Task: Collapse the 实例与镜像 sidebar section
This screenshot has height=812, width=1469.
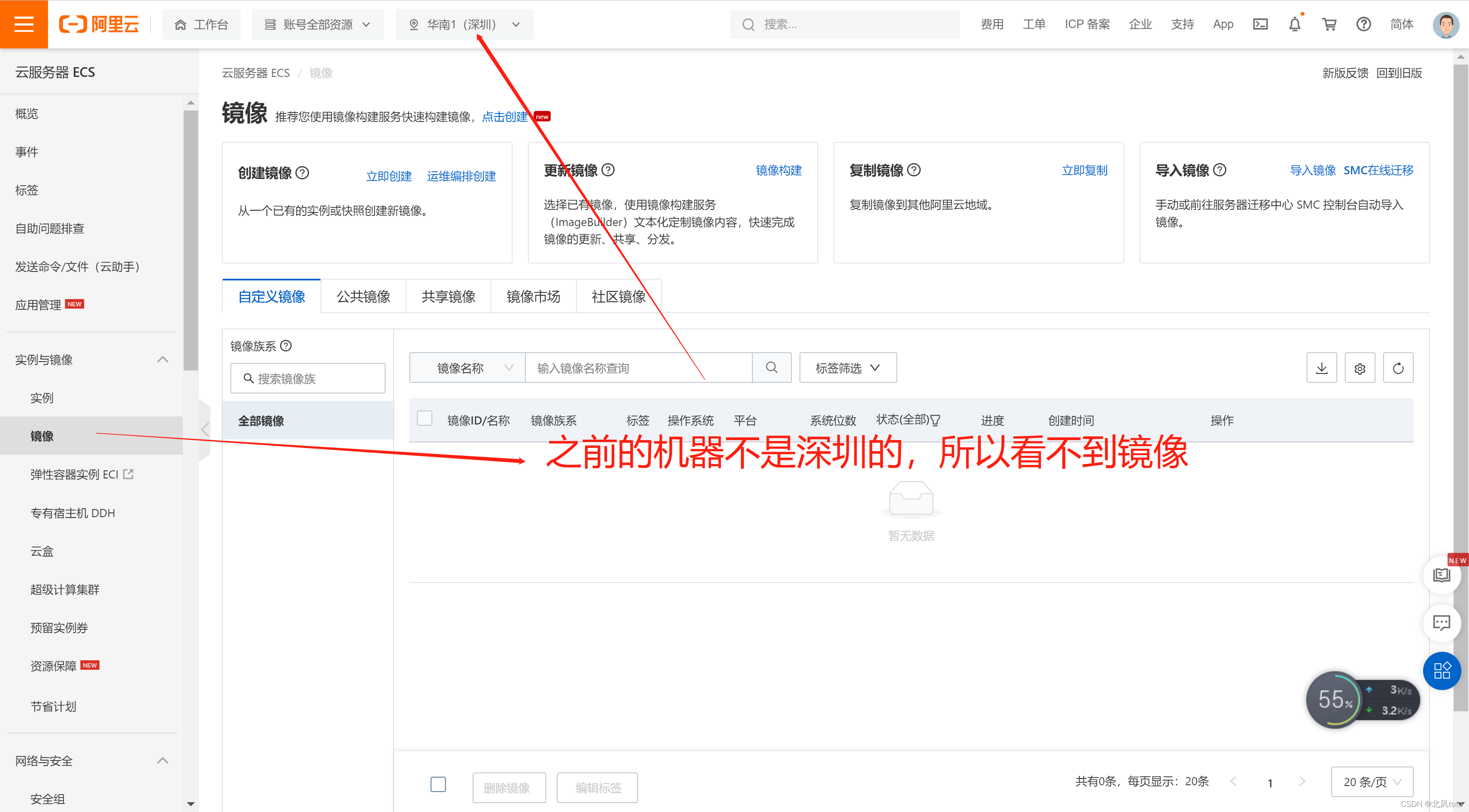Action: (x=162, y=359)
